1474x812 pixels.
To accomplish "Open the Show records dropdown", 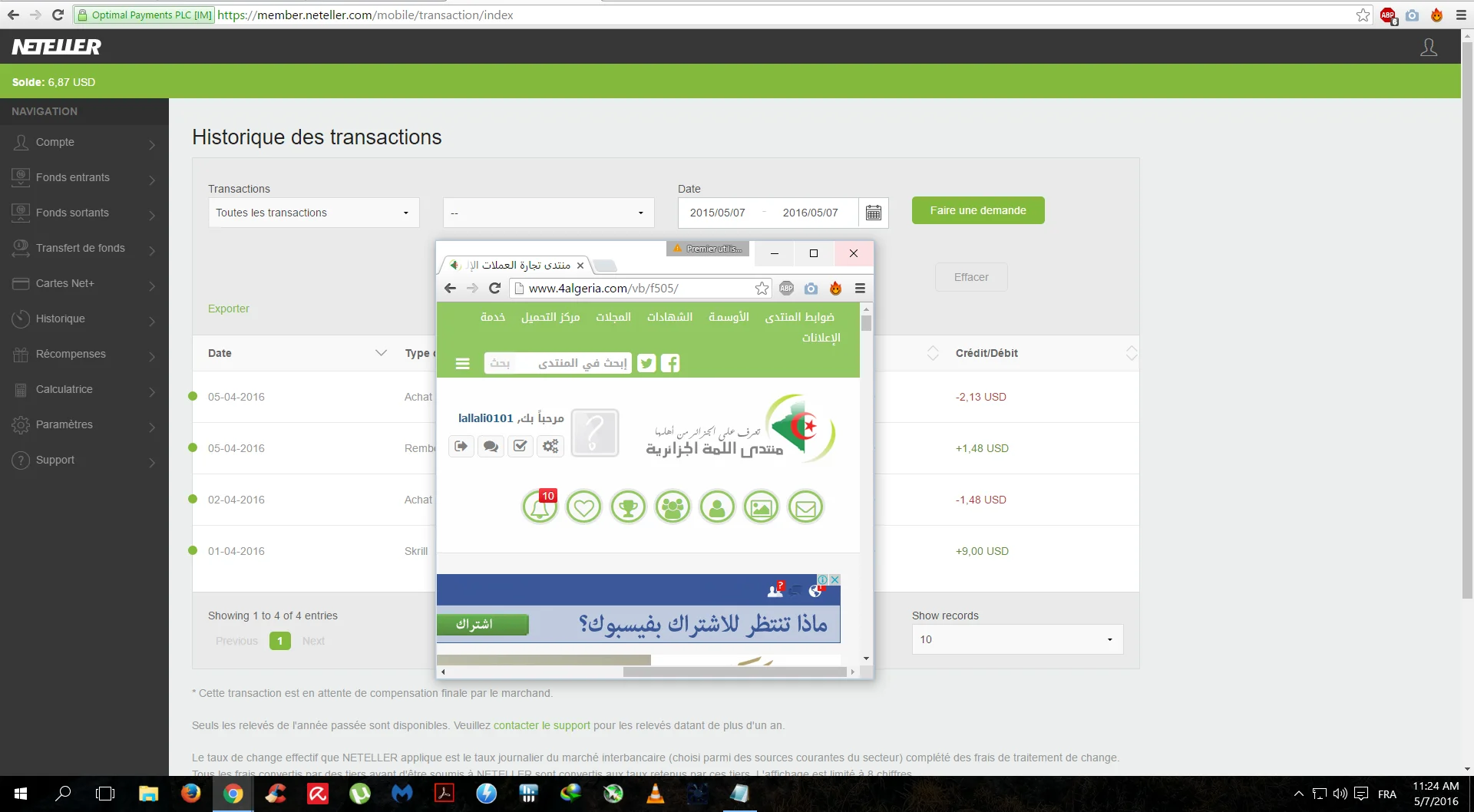I will tap(1016, 639).
